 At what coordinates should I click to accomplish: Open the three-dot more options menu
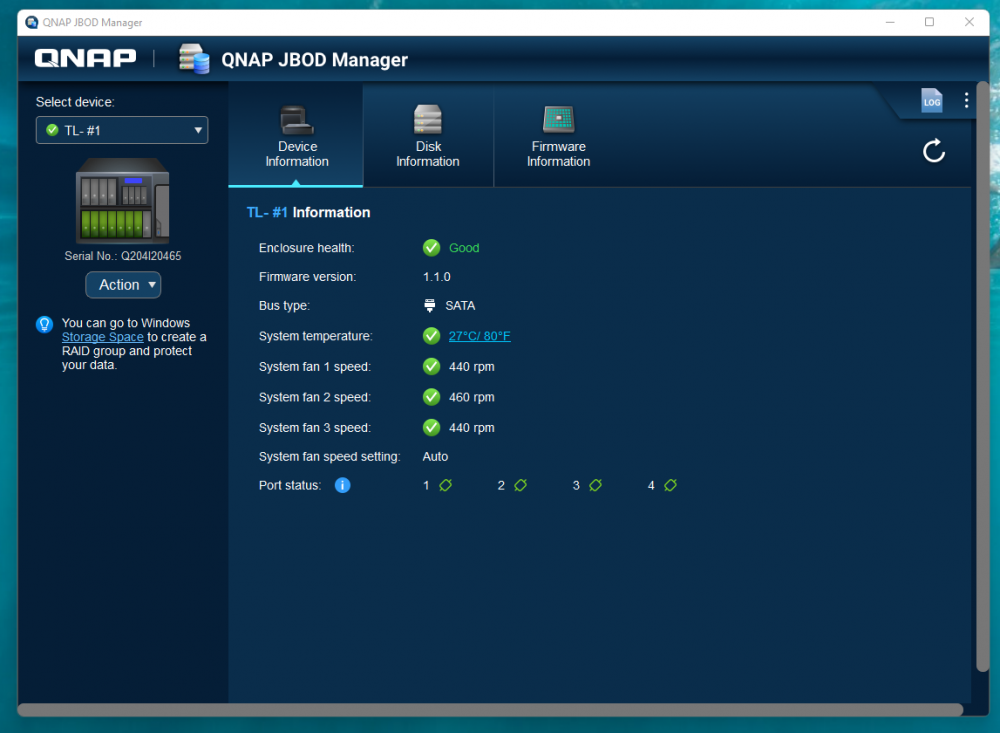(967, 100)
